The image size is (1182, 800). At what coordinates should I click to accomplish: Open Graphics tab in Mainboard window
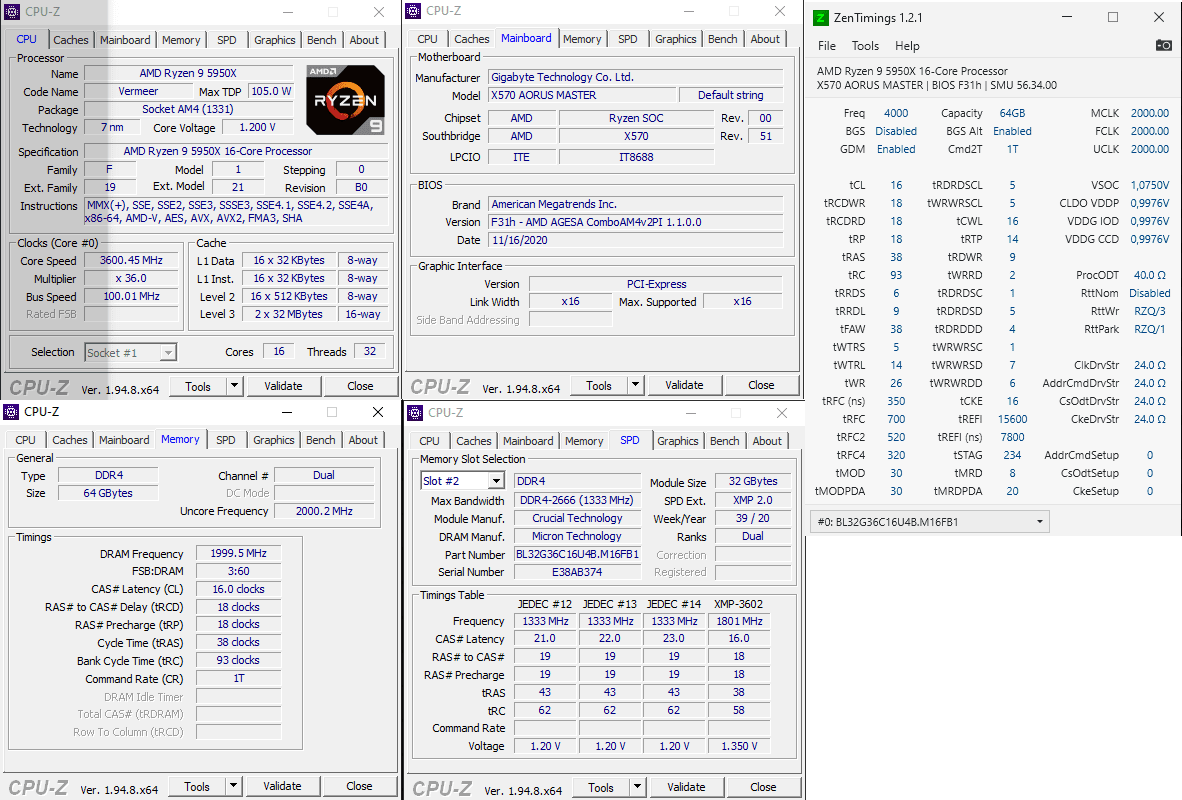[675, 39]
